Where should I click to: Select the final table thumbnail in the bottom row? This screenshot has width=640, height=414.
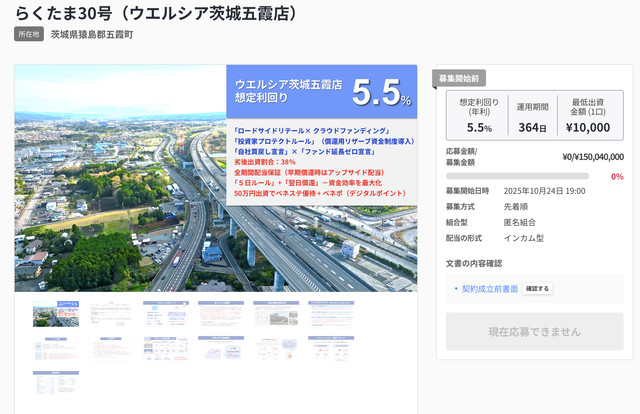[x=56, y=383]
